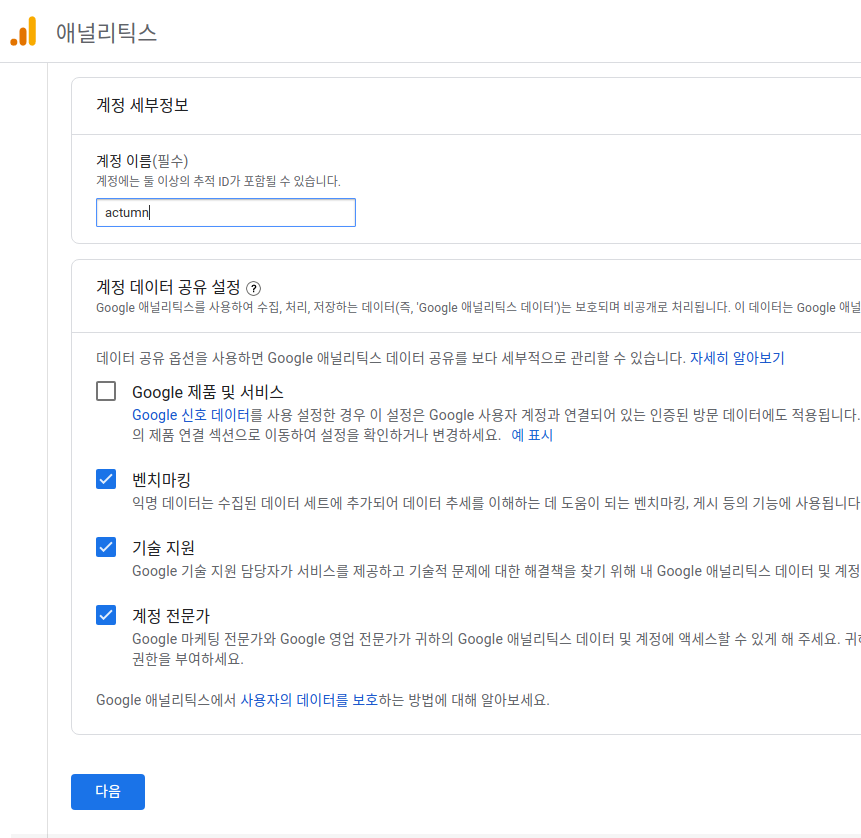The image size is (861, 838).
Task: Click the 계정 세부정보 heading
Action: click(x=142, y=105)
